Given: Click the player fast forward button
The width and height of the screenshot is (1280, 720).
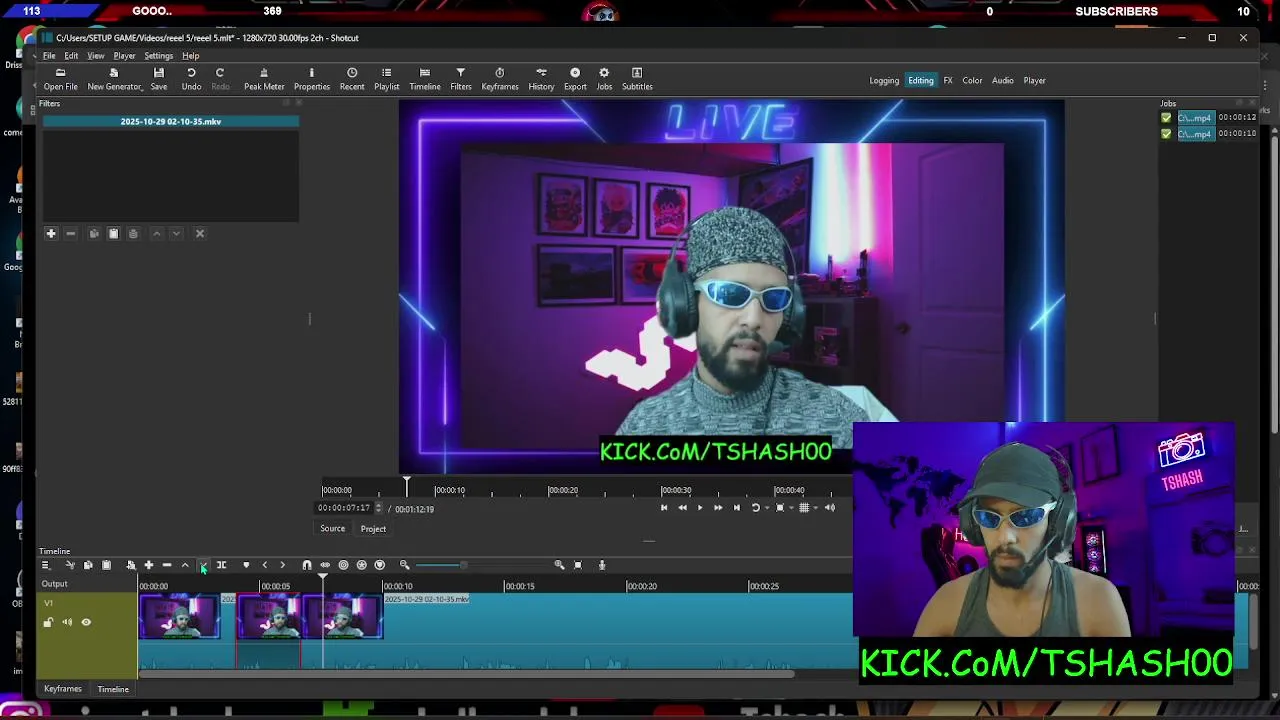Looking at the screenshot, I should [718, 508].
